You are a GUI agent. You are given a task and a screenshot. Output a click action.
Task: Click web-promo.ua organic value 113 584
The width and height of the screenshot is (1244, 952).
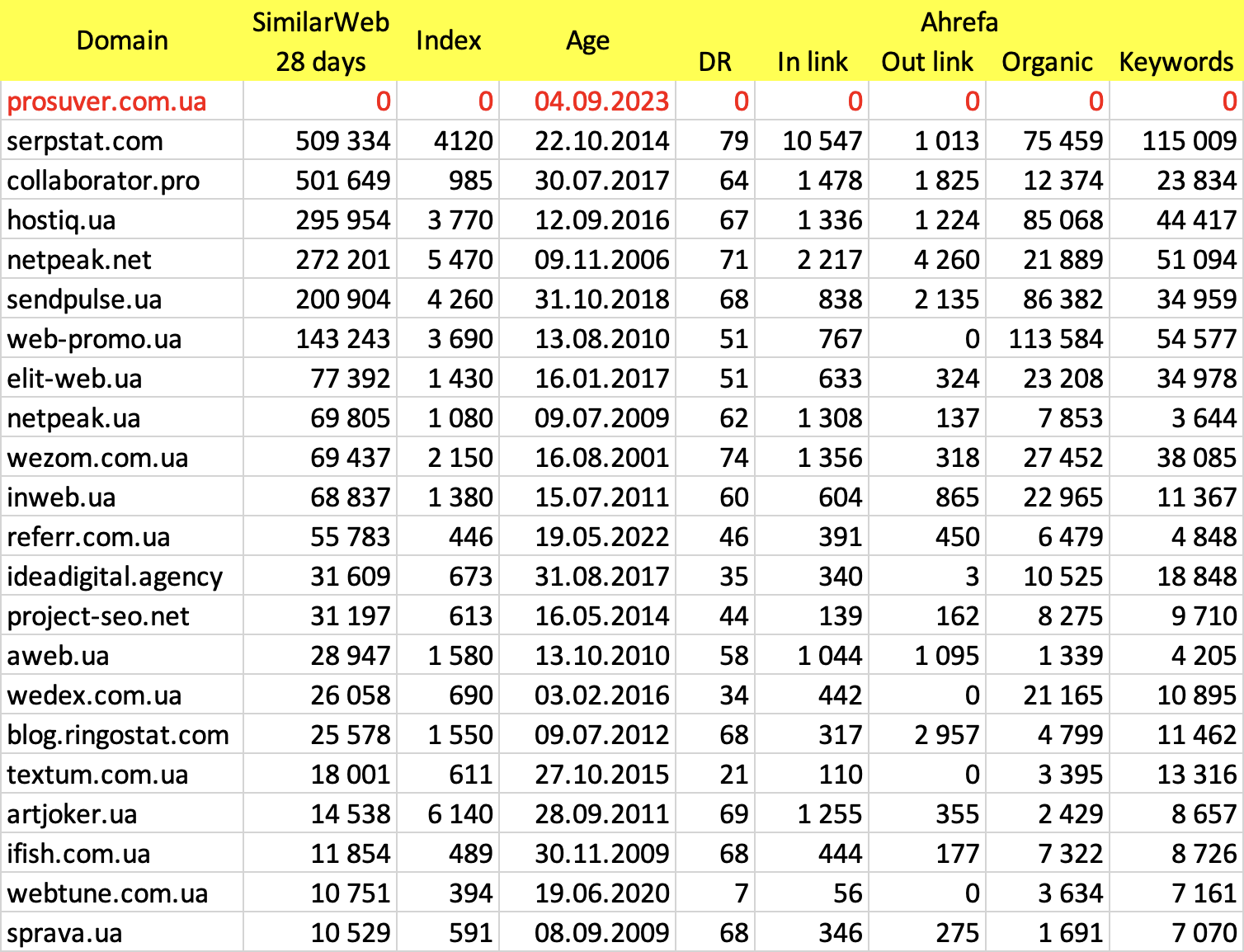pyautogui.click(x=1055, y=339)
